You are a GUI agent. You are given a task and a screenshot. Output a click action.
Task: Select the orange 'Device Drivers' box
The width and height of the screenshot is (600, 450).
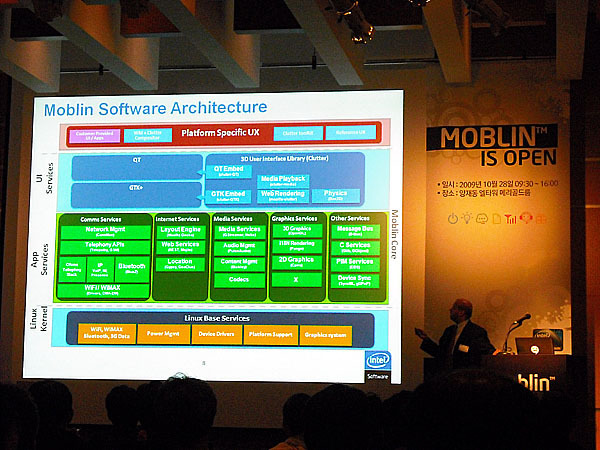pos(217,334)
